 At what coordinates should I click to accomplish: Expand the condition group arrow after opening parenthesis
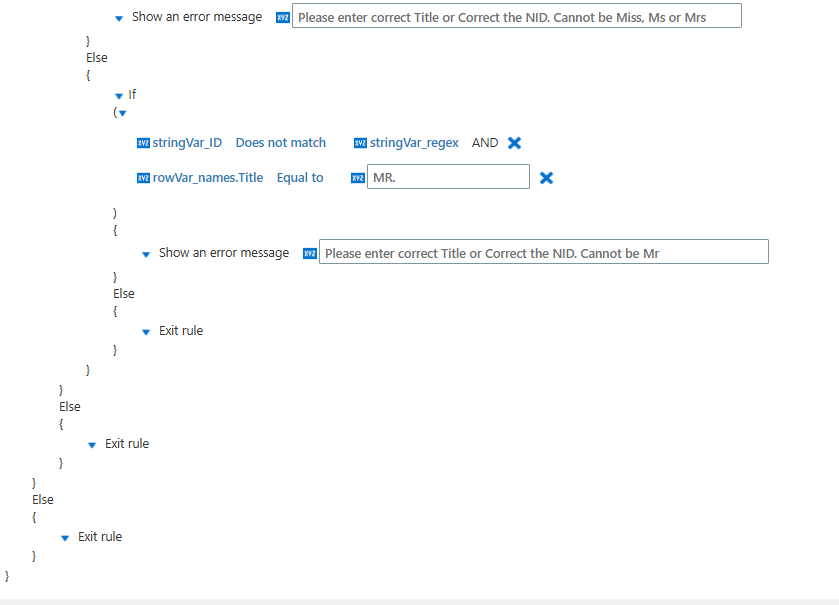click(x=123, y=113)
